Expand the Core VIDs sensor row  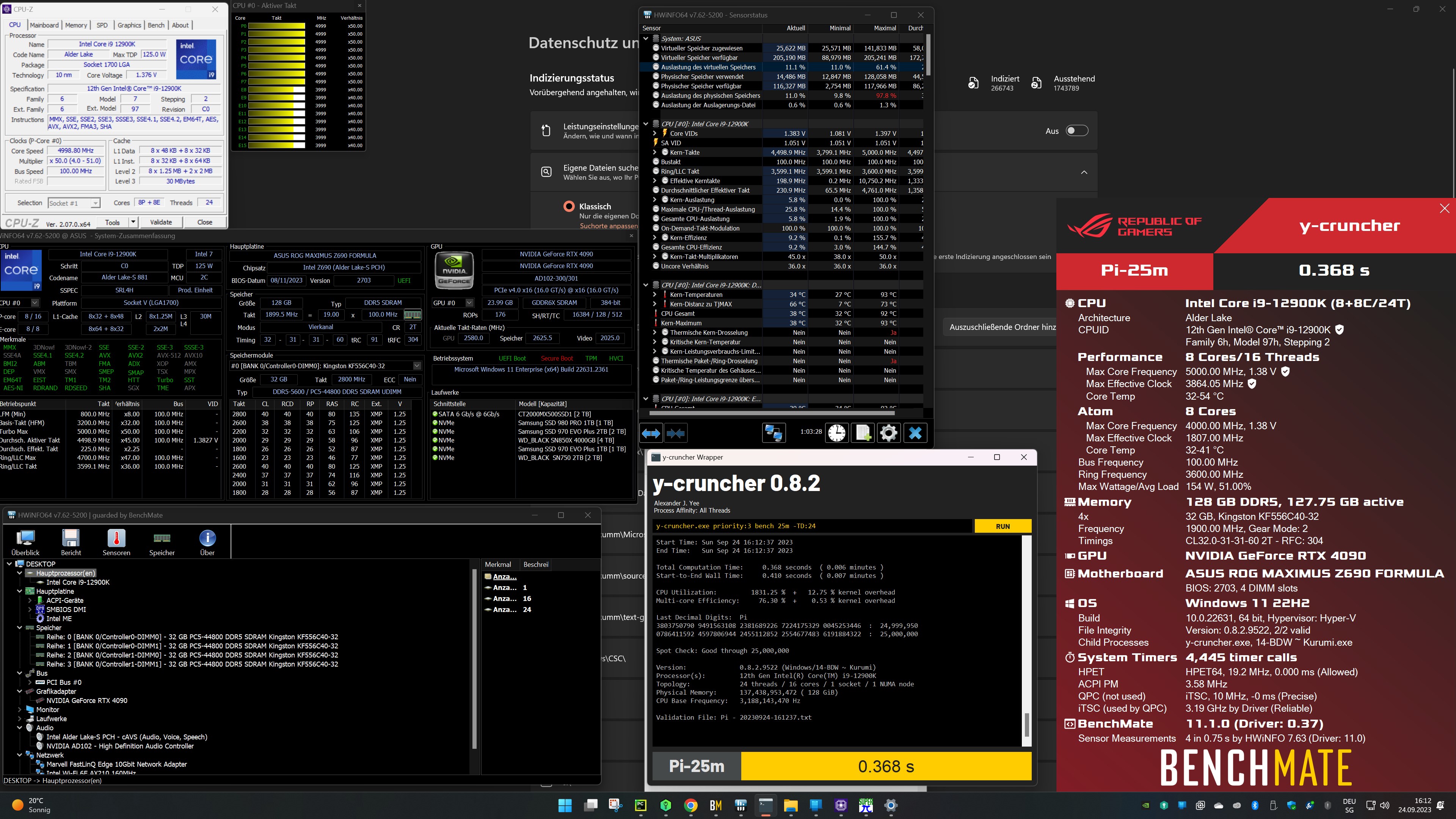click(x=654, y=133)
